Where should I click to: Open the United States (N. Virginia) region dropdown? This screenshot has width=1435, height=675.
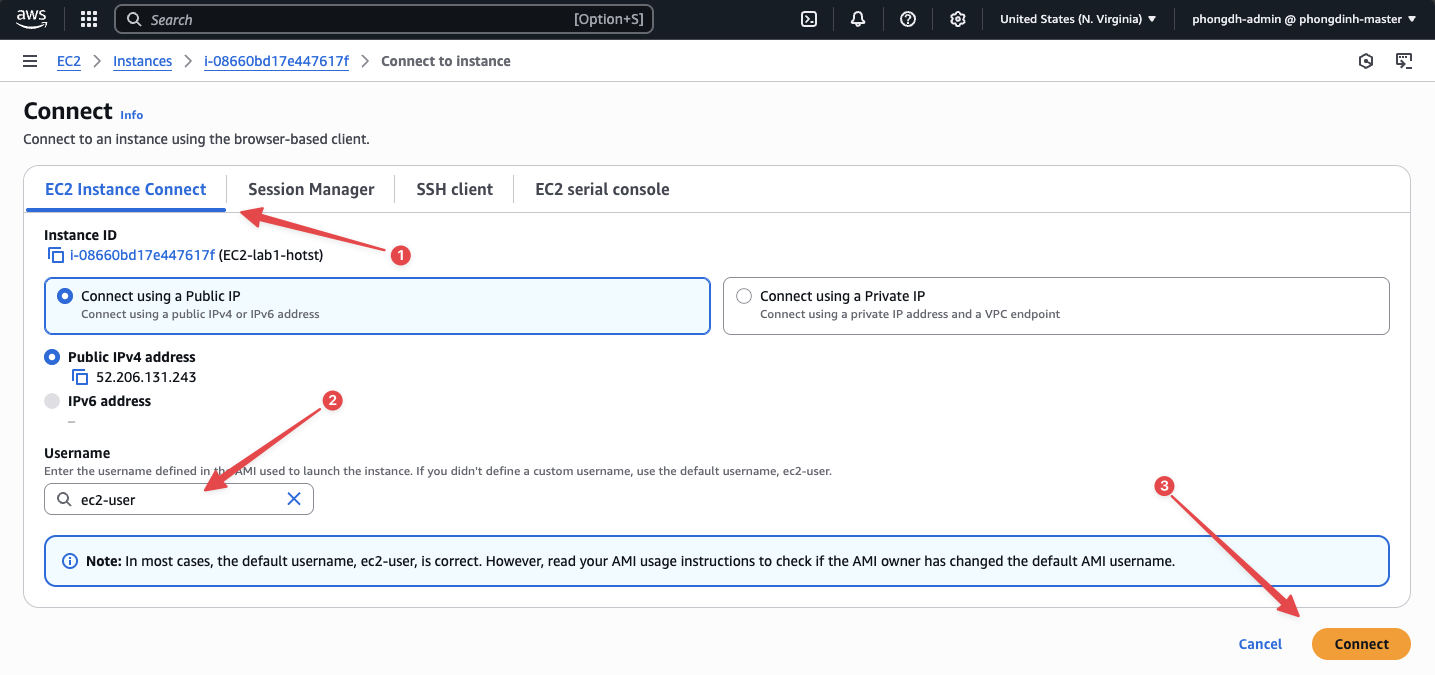pos(1078,19)
